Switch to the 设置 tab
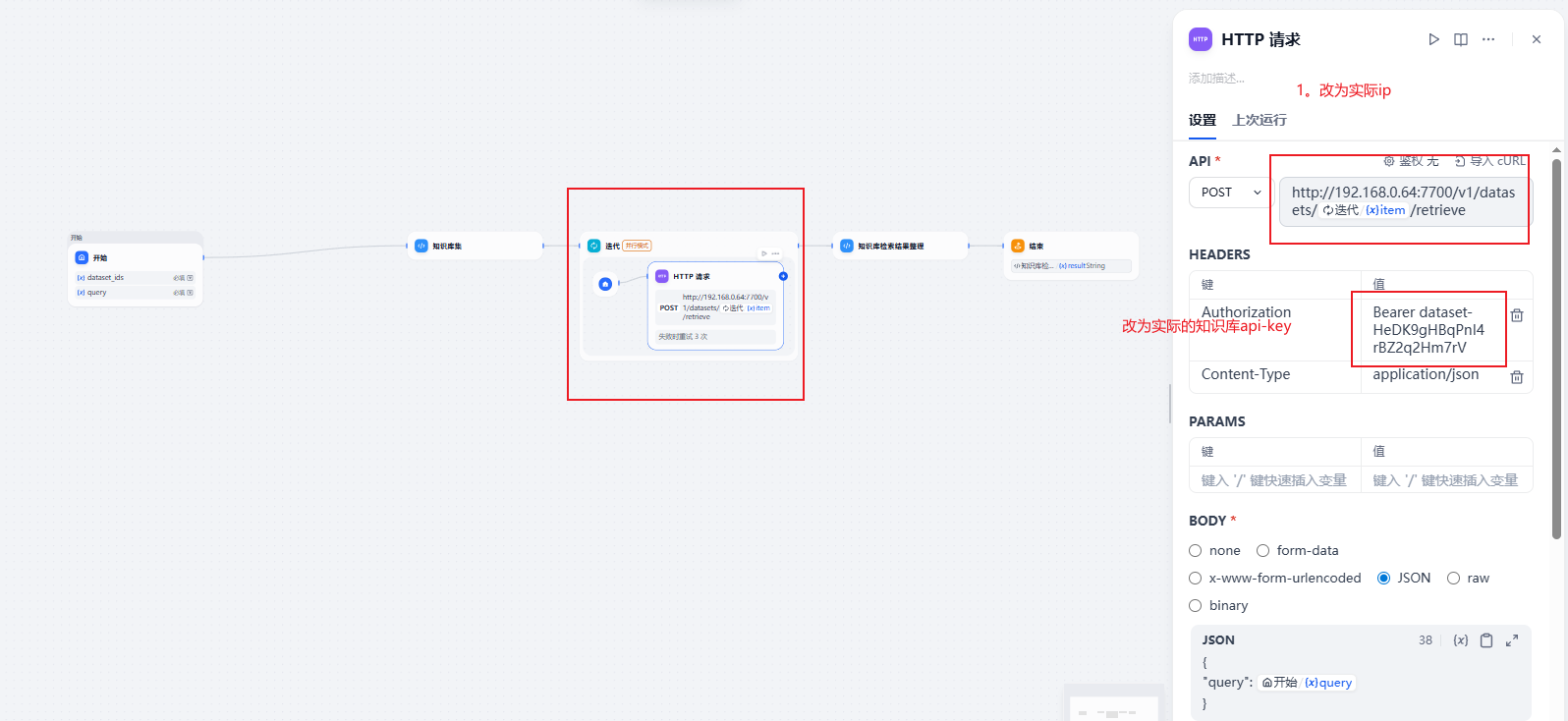Image resolution: width=1568 pixels, height=721 pixels. (1203, 120)
